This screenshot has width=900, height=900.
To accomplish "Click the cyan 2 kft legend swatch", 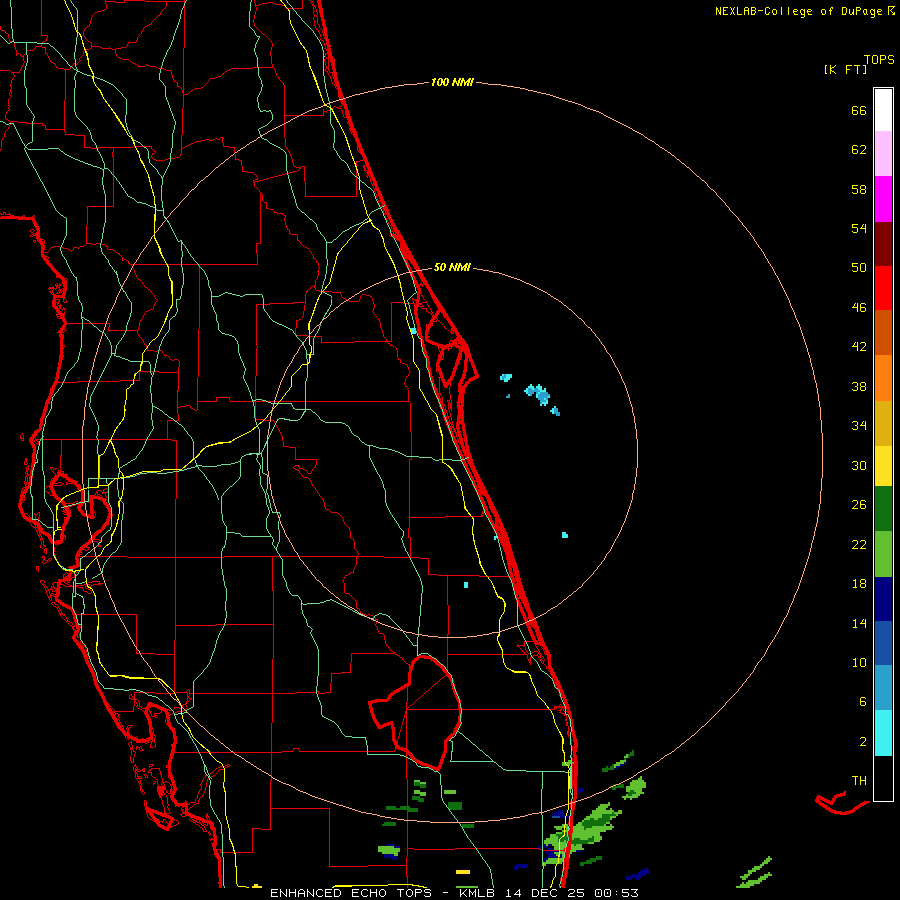I will (883, 733).
